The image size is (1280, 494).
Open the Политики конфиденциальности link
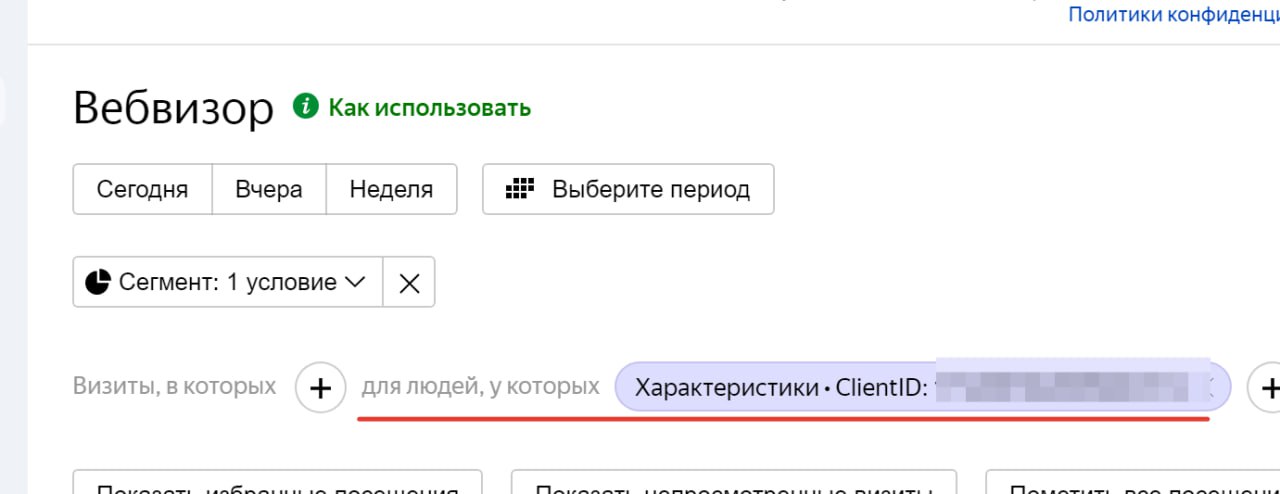click(1174, 15)
